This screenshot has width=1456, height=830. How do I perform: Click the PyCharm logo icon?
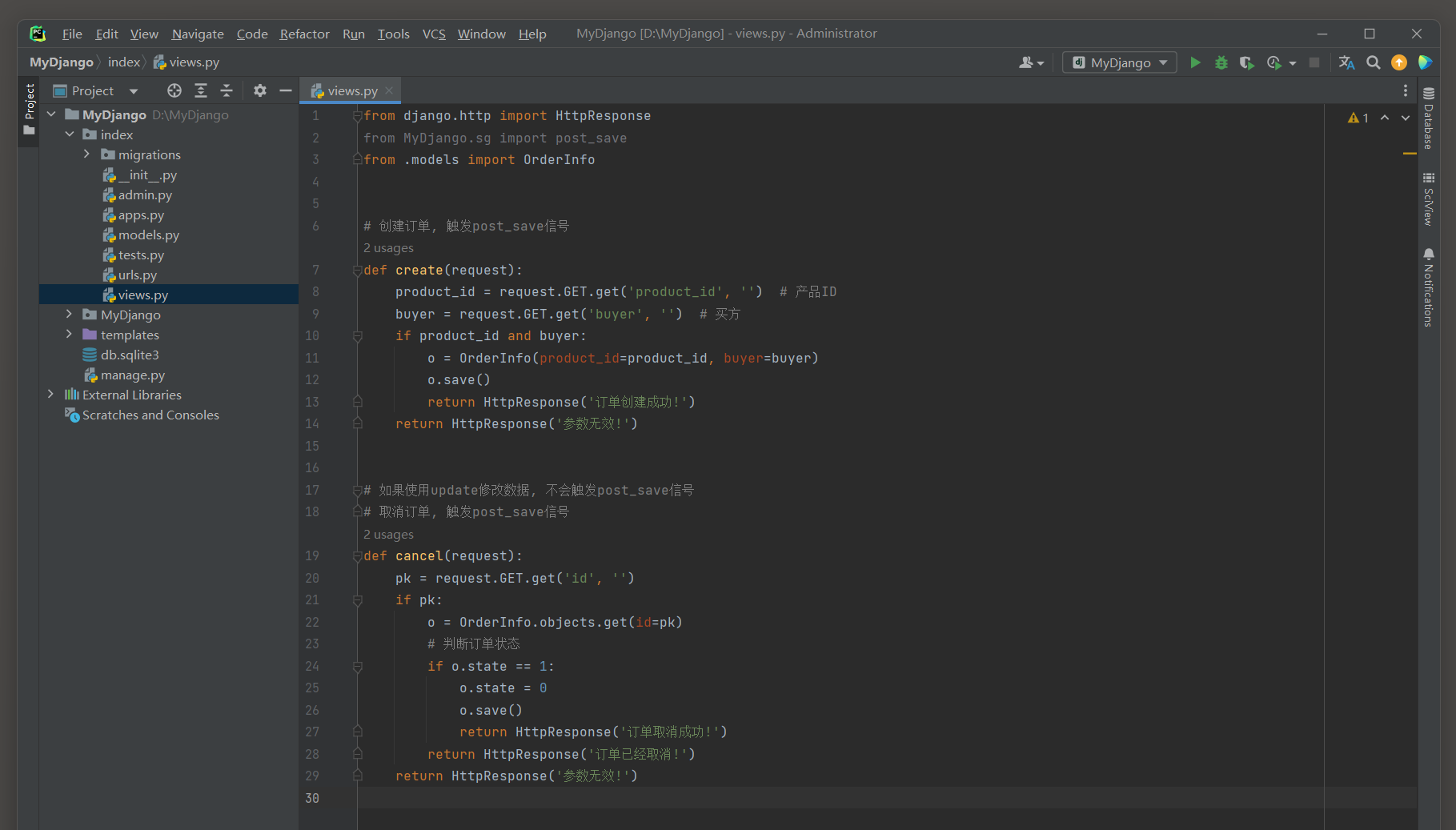click(x=38, y=34)
